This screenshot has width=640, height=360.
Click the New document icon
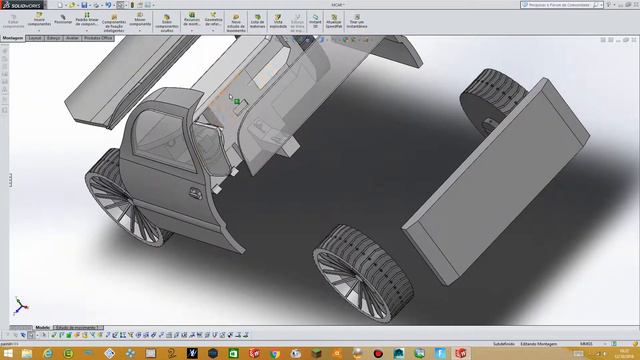click(x=60, y=5)
